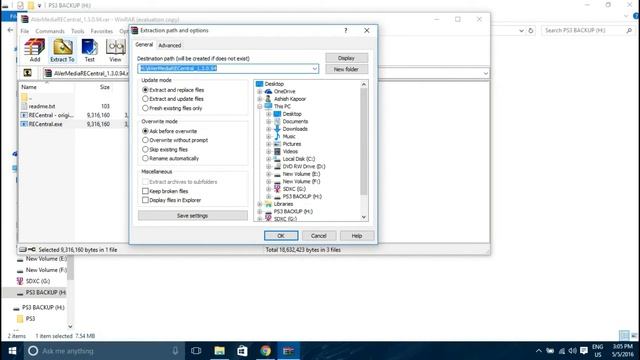Open the Action Center notification icon

(x=584, y=351)
